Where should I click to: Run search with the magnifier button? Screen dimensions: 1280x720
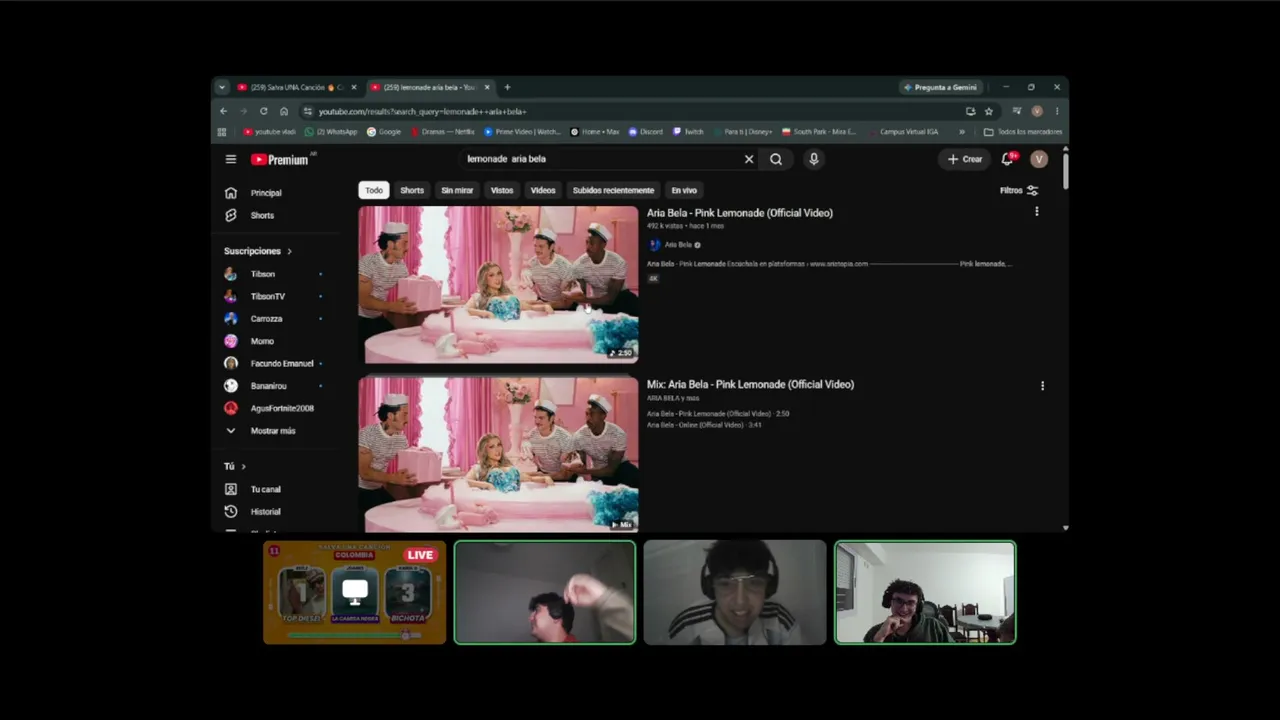tap(776, 159)
